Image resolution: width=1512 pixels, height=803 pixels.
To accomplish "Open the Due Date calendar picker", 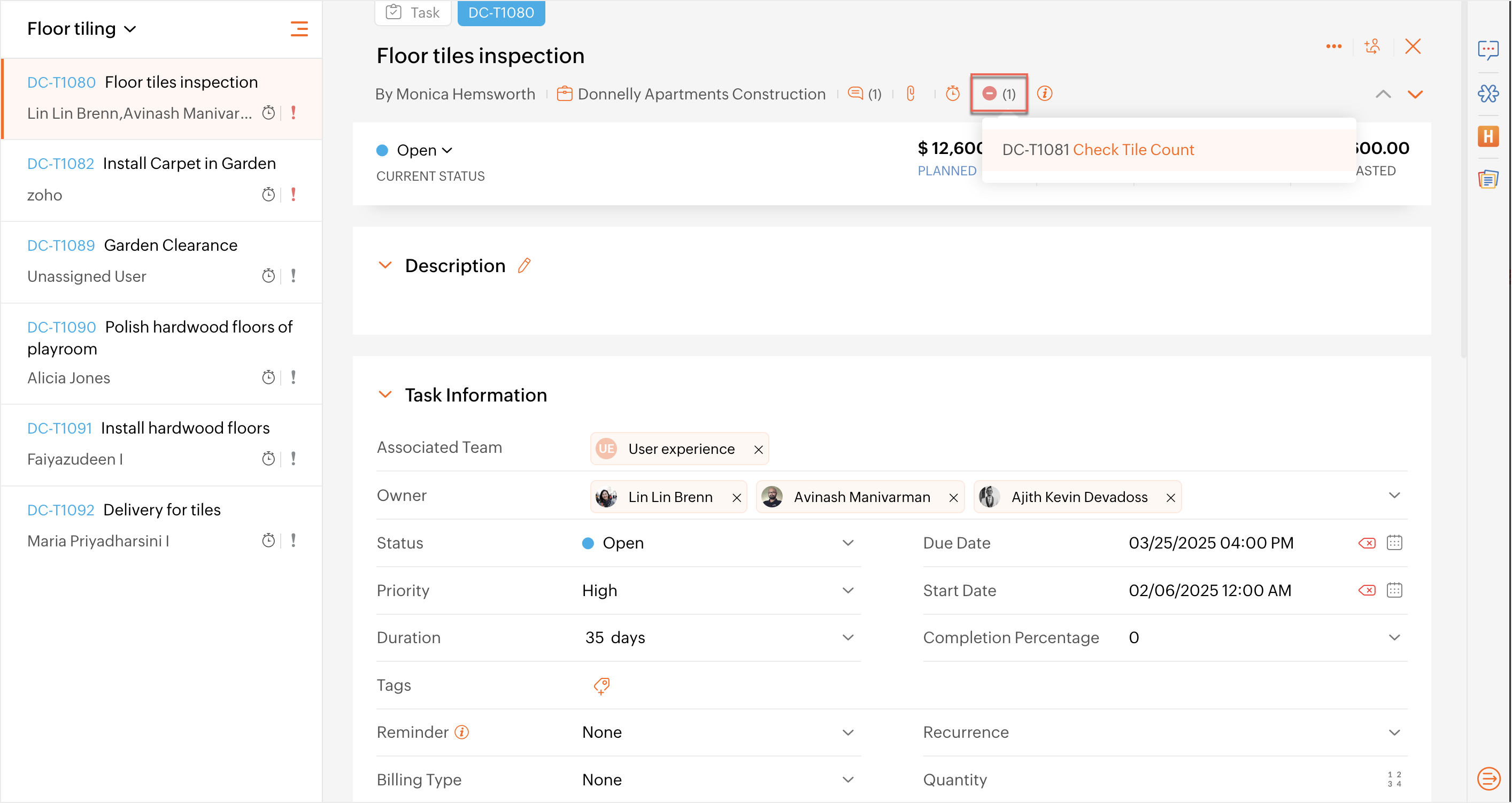I will (1394, 543).
